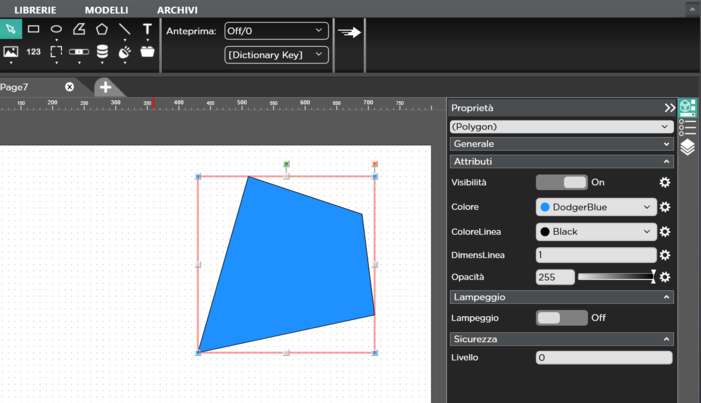
Task: Activate the line drawing tool
Action: [125, 29]
